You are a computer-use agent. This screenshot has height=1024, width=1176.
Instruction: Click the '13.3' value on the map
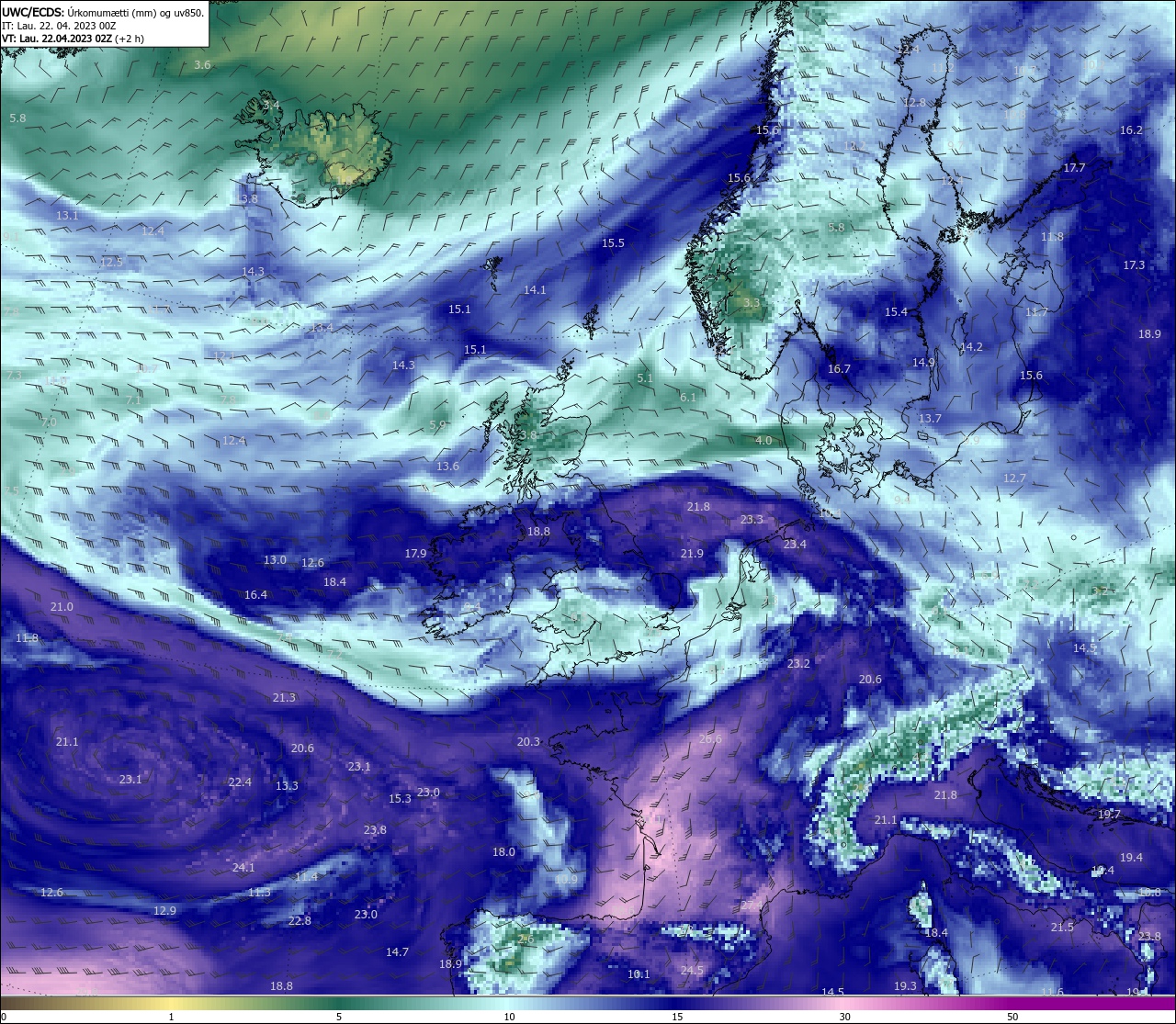[287, 786]
